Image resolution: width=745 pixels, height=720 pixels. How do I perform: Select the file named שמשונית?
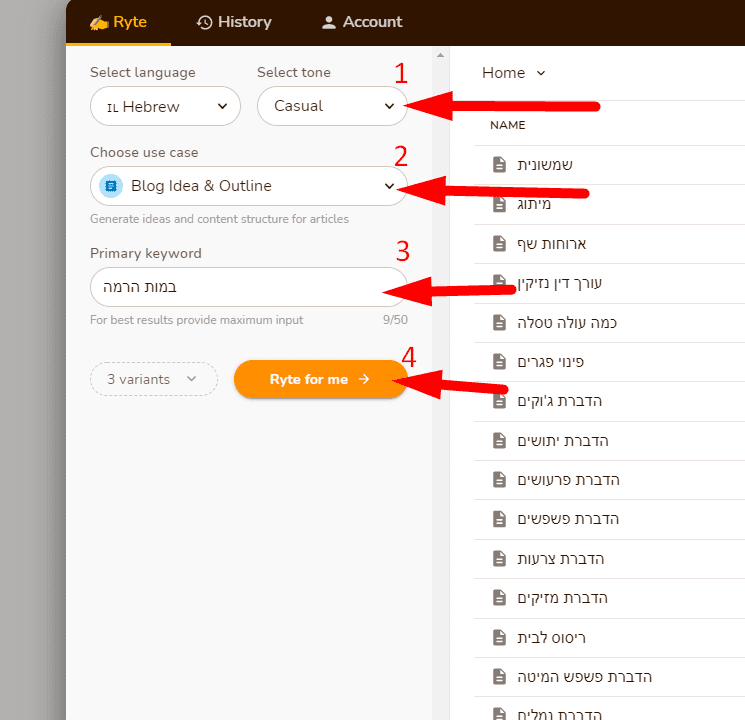(x=545, y=165)
